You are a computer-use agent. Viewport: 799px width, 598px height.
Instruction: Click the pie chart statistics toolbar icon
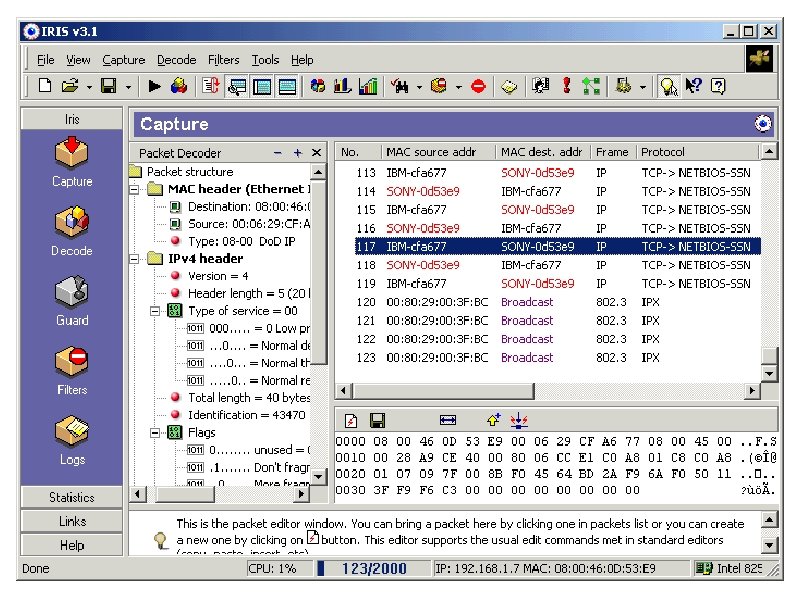[x=317, y=86]
